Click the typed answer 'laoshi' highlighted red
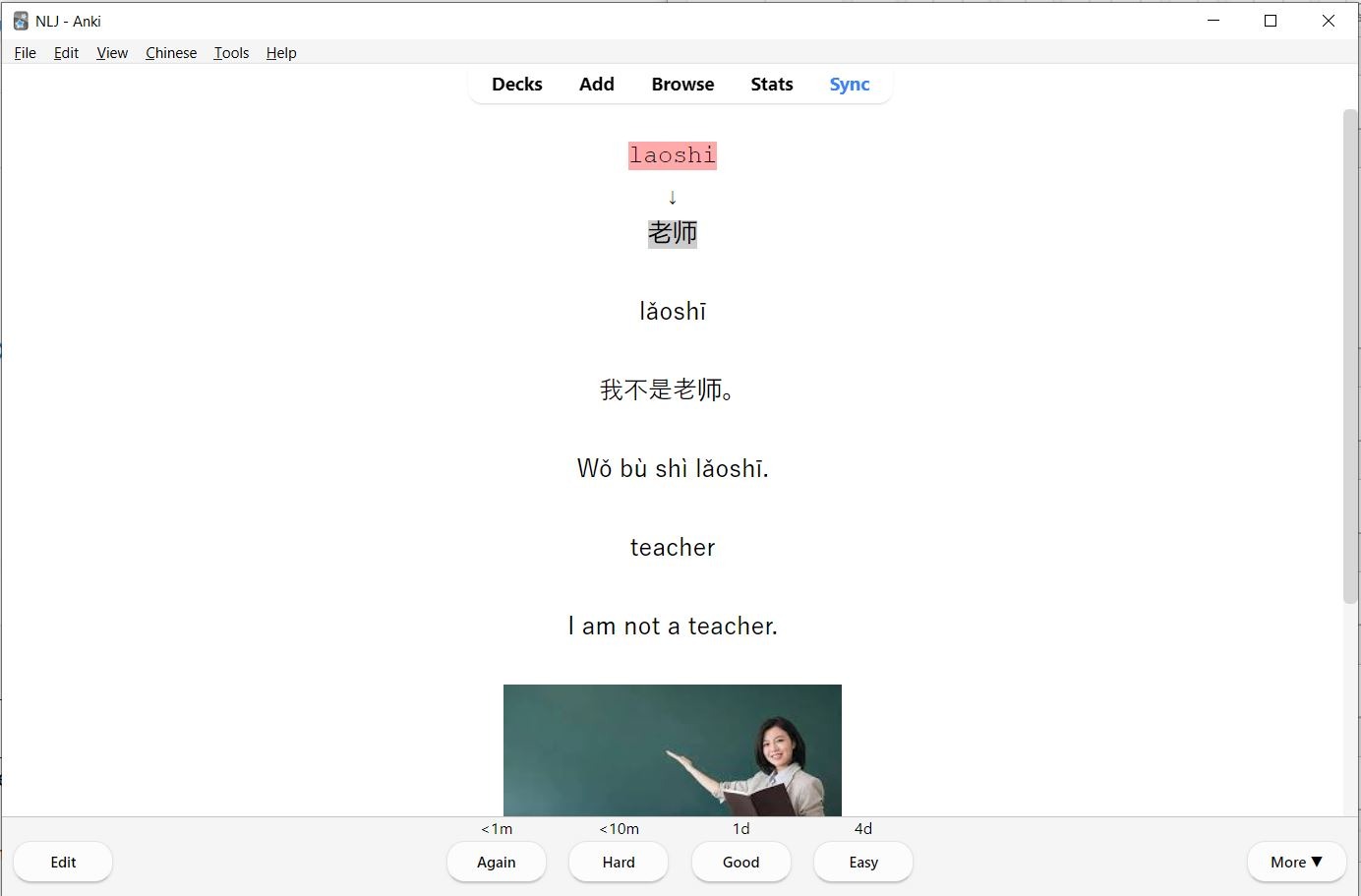Viewport: 1361px width, 896px height. (673, 155)
